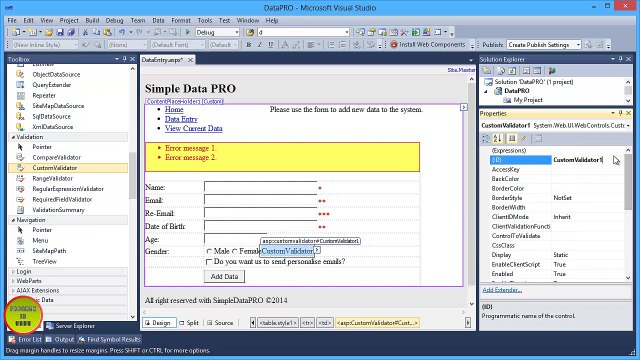Image resolution: width=640 pixels, height=360 pixels.
Task: Show Events via the lightning bolt icon
Action: (523, 139)
